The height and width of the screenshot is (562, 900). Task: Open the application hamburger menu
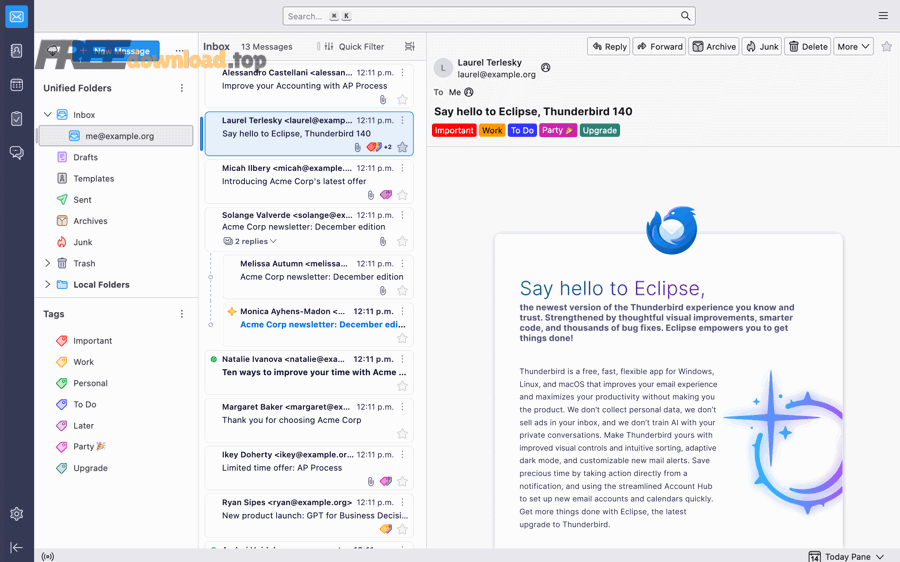pyautogui.click(x=883, y=15)
